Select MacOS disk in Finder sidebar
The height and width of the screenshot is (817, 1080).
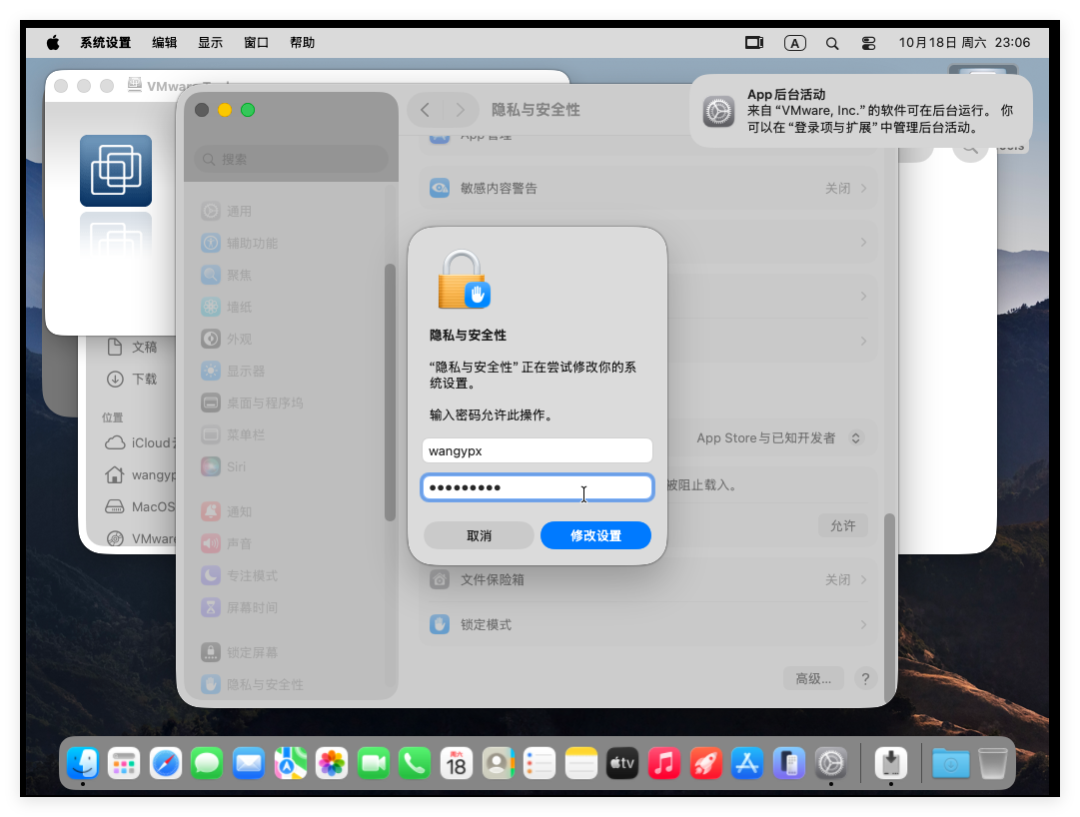click(141, 506)
